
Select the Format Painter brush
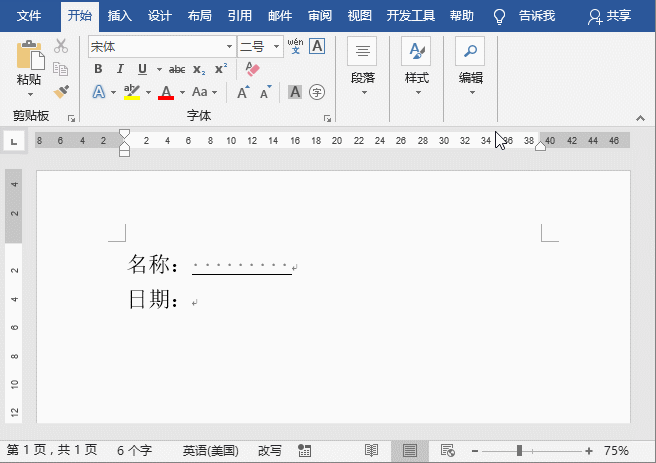pyautogui.click(x=61, y=92)
